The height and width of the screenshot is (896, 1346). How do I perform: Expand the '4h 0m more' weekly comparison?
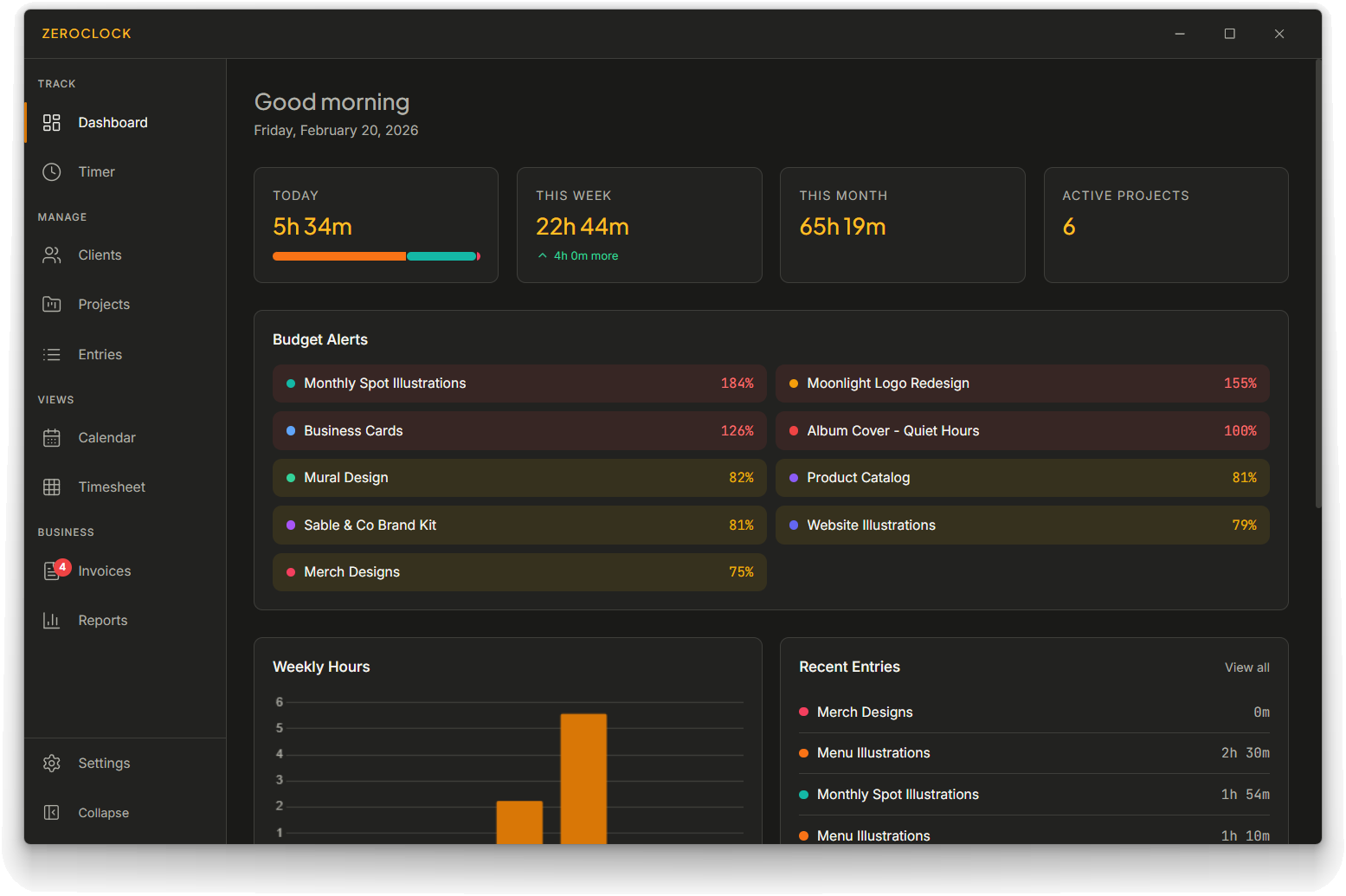576,255
